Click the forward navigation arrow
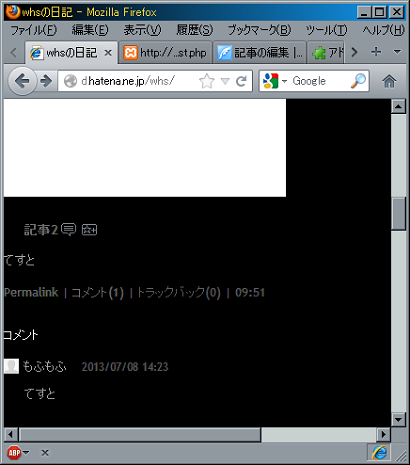 click(46, 81)
